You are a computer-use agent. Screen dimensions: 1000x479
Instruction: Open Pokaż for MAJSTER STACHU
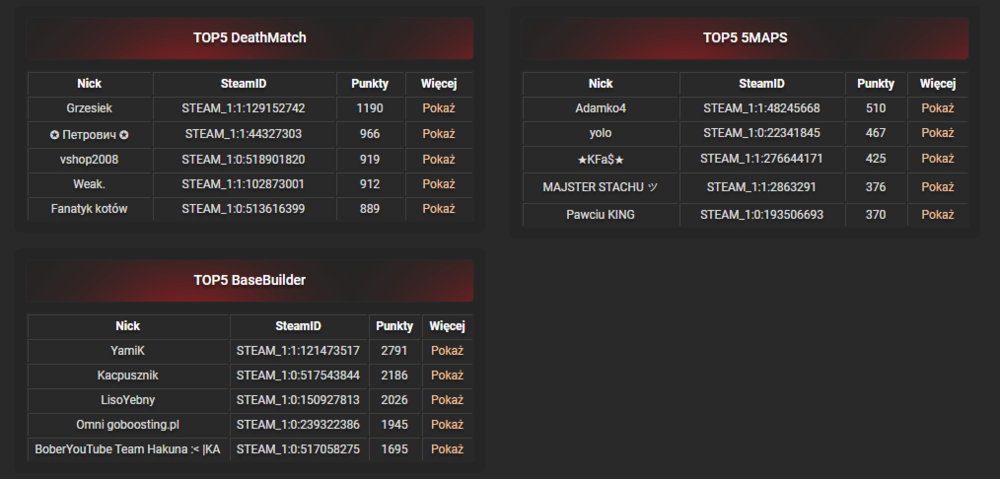click(x=938, y=187)
